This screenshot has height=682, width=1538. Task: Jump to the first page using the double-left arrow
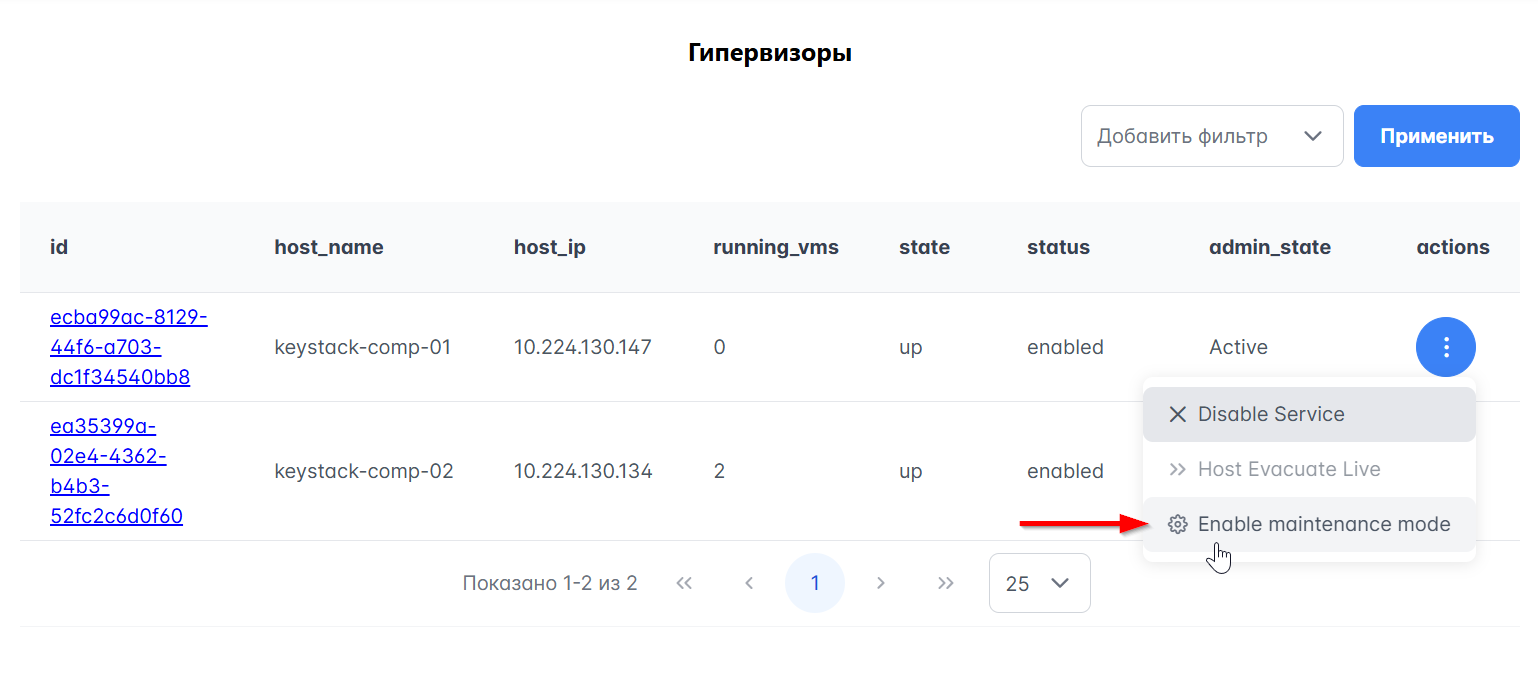click(x=684, y=583)
